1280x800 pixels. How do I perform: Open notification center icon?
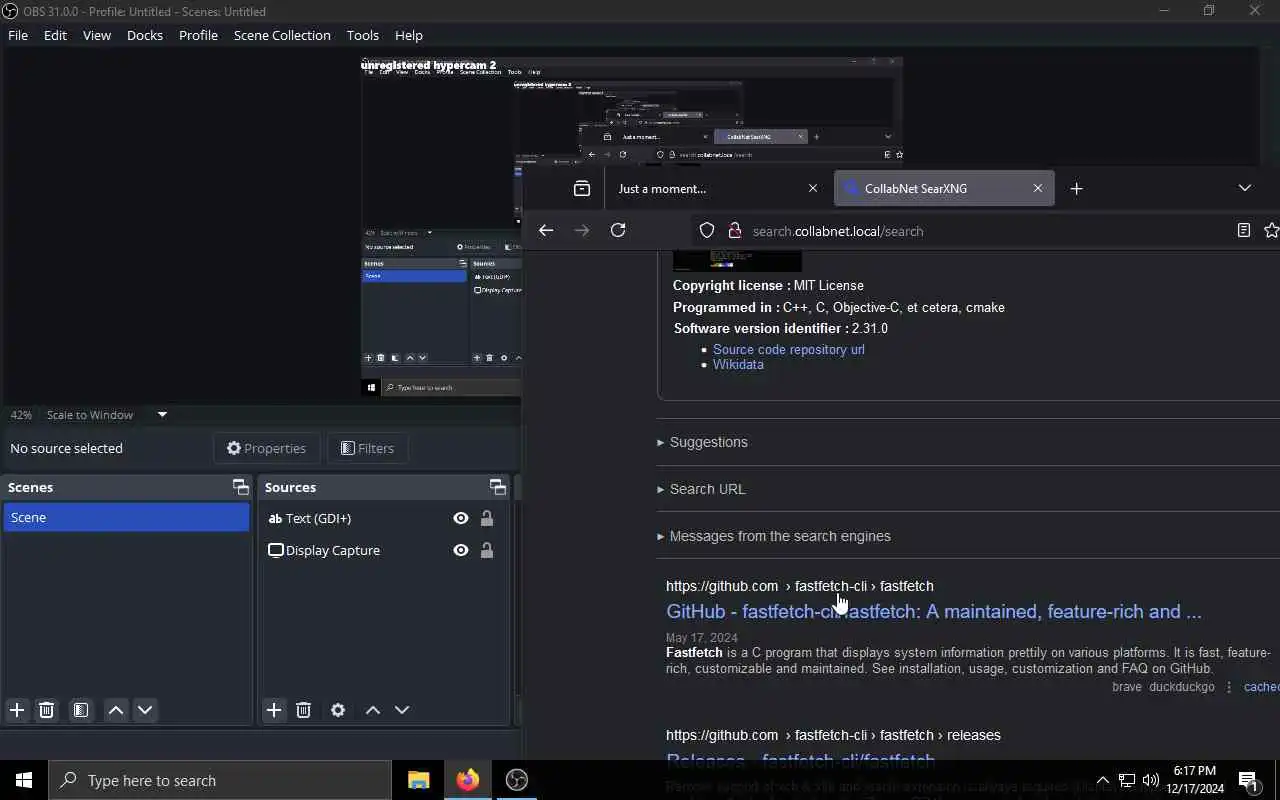[1248, 781]
